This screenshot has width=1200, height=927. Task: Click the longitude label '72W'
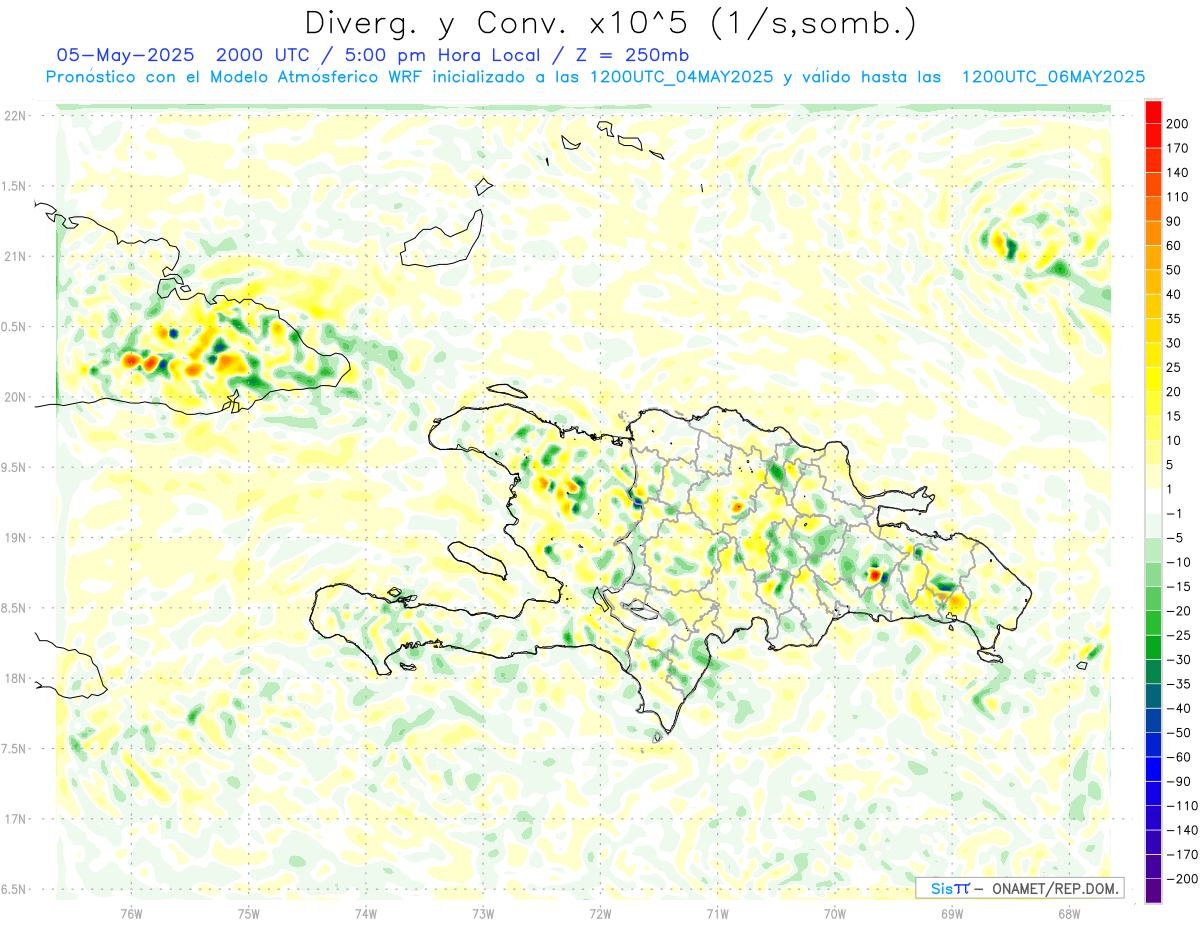point(600,914)
